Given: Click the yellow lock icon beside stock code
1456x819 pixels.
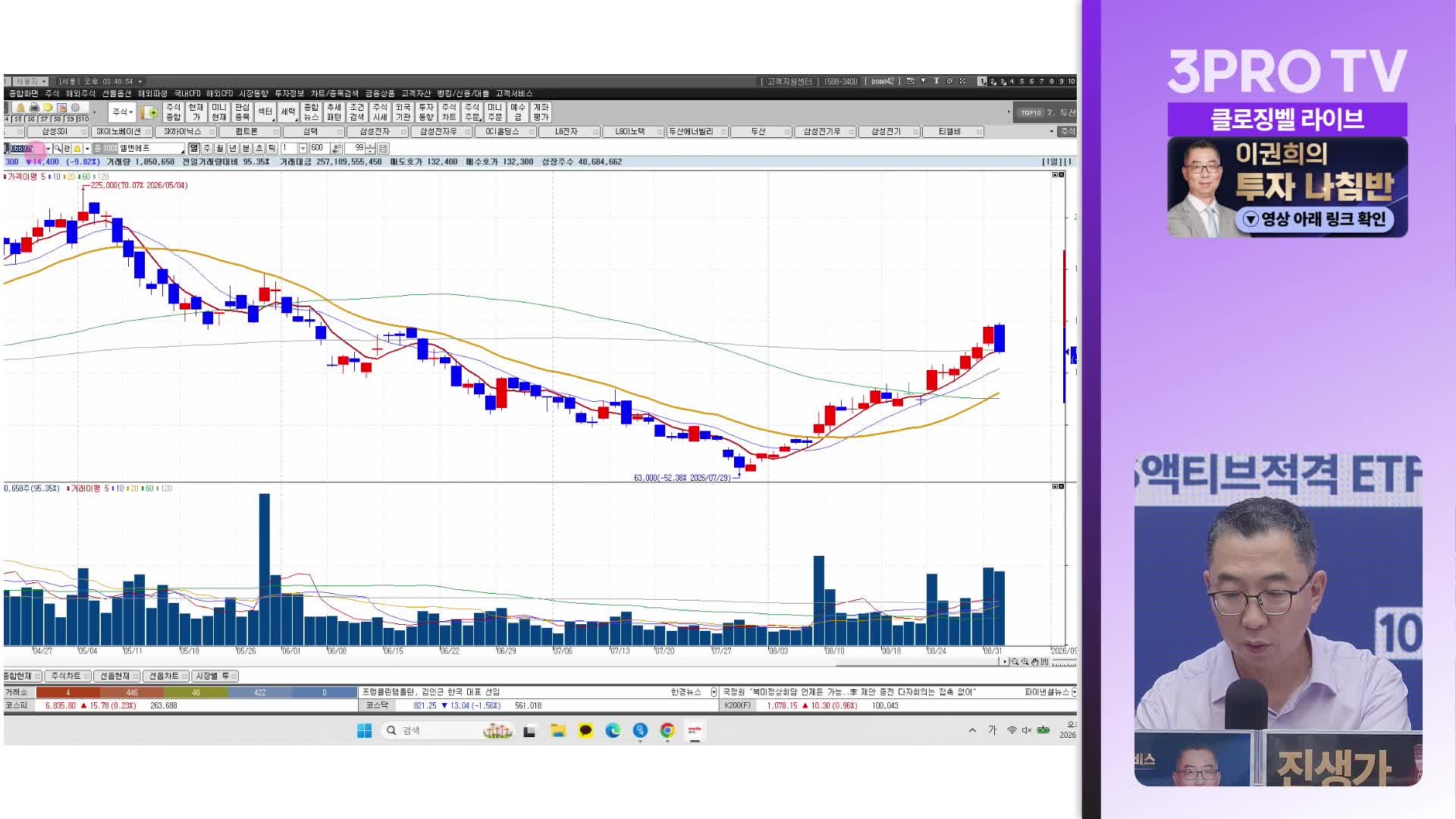Looking at the screenshot, I should [x=77, y=148].
